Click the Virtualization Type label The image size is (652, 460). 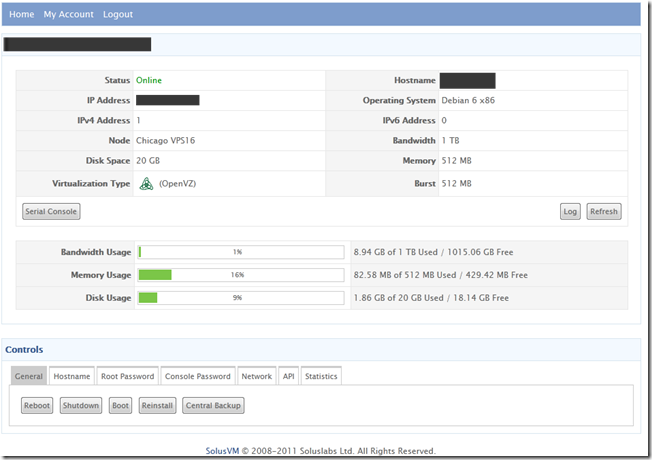(x=91, y=183)
